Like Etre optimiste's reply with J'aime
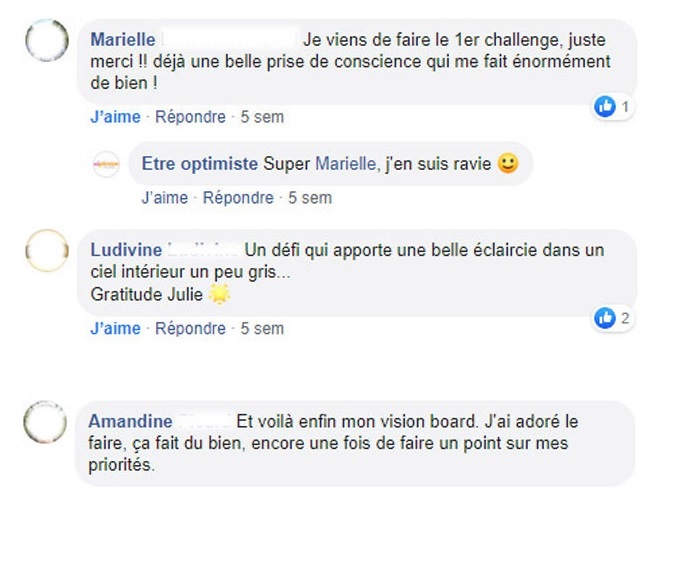 [x=164, y=198]
